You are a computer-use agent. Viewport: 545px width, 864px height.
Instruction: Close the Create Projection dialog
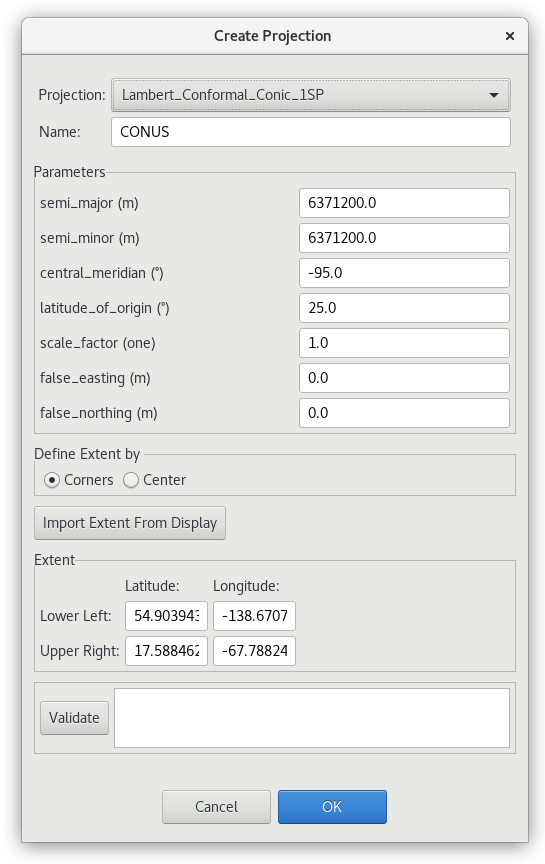[x=510, y=36]
